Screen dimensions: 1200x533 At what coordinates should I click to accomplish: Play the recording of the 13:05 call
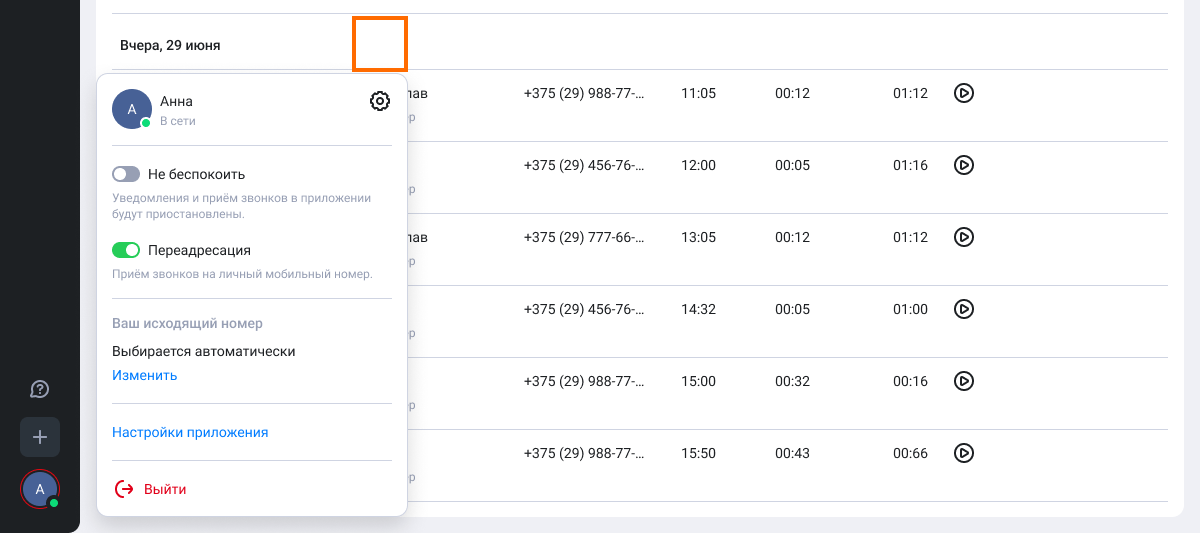[963, 237]
